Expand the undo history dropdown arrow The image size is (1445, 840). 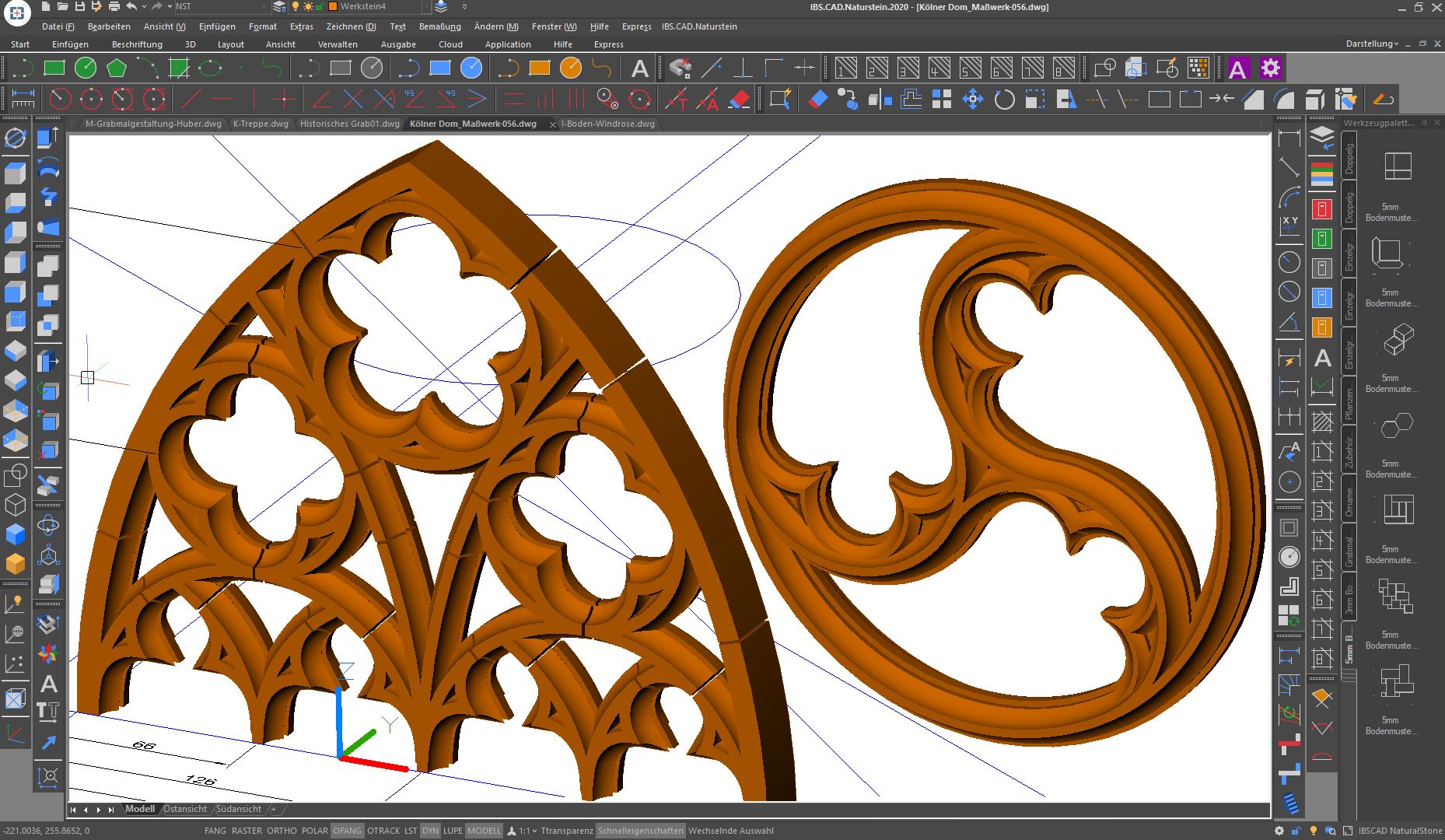pyautogui.click(x=145, y=6)
